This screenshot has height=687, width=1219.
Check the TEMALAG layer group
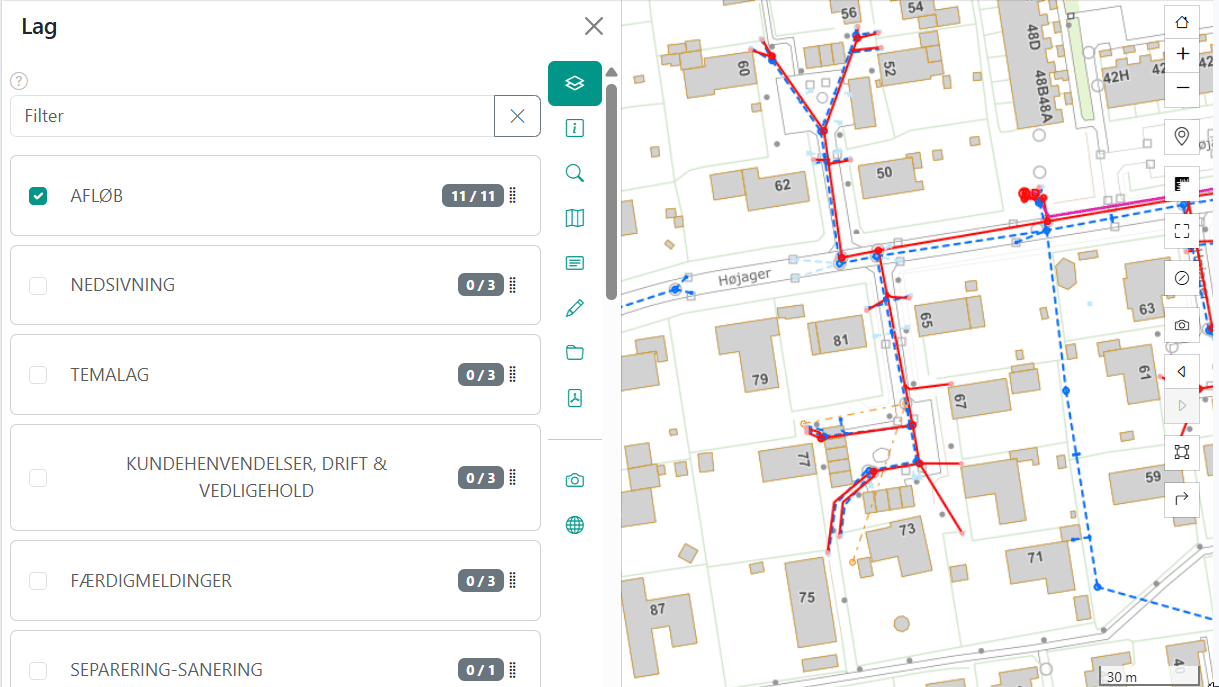(x=38, y=375)
